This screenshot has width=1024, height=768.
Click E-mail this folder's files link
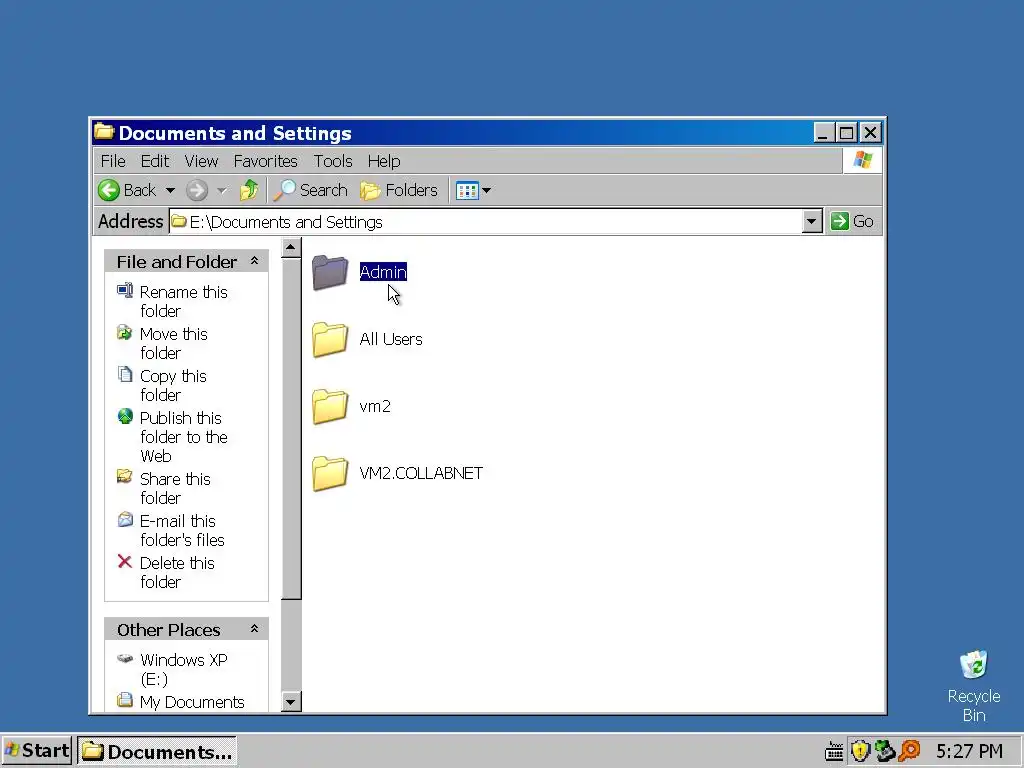182,530
